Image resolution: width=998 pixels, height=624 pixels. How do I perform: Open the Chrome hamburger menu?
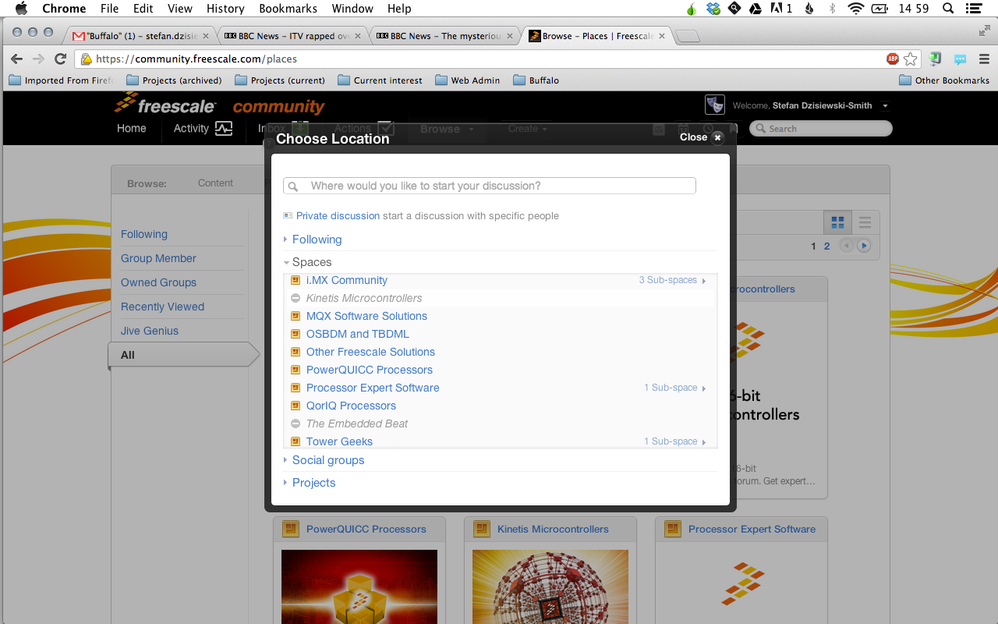pos(984,59)
